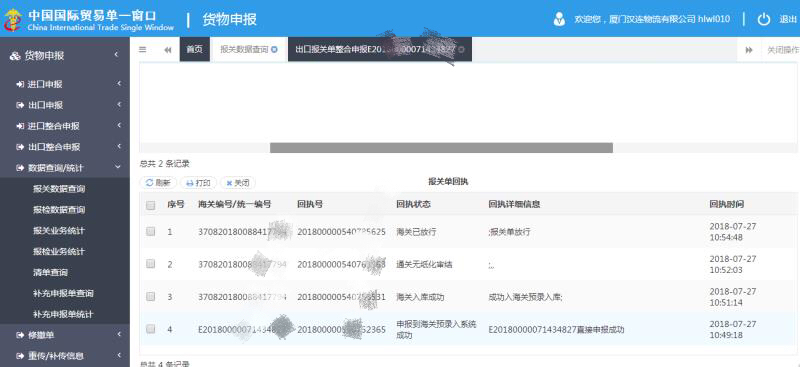Click the 打印 print button
800x367 pixels.
point(198,183)
